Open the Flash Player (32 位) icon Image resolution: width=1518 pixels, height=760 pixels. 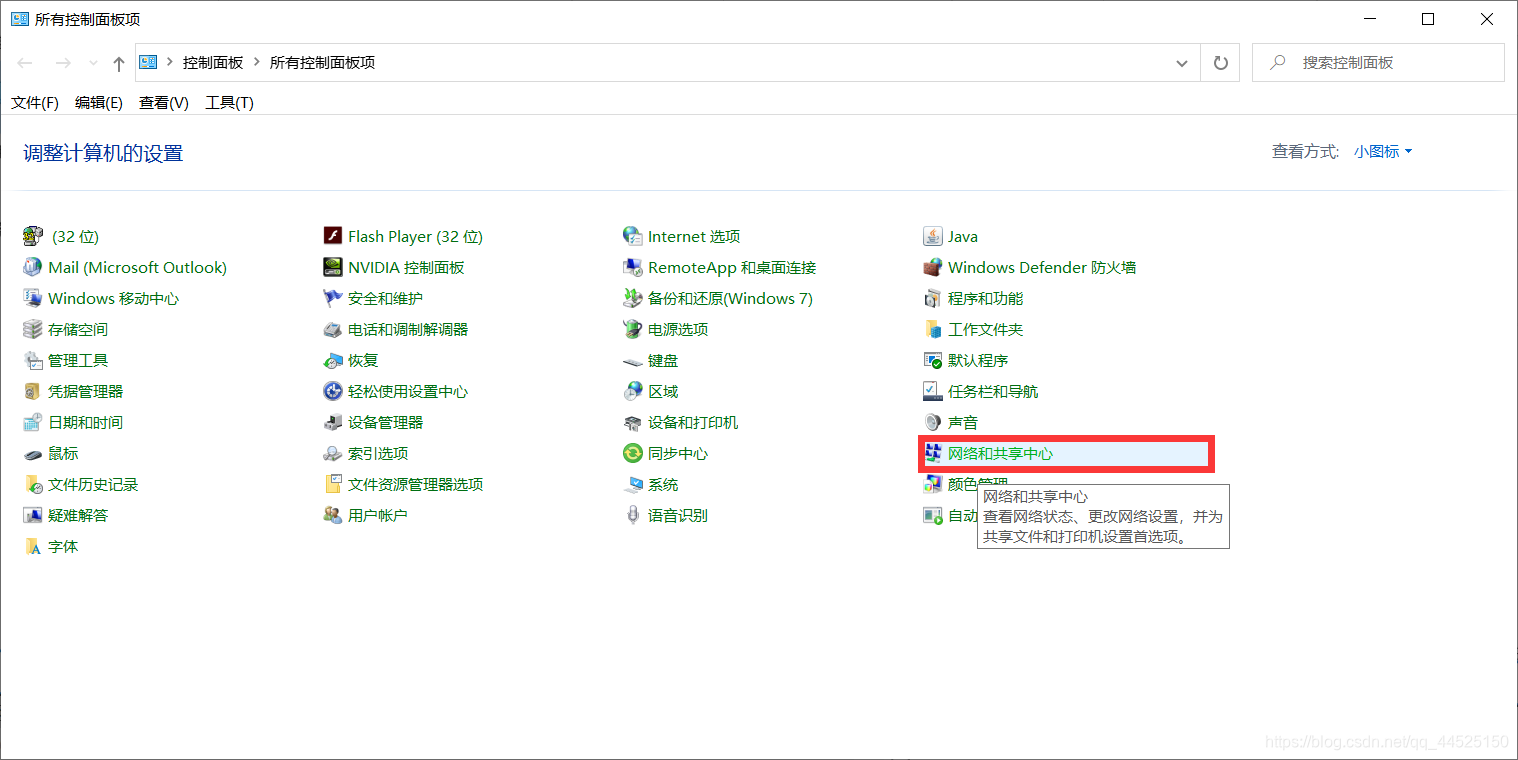333,236
